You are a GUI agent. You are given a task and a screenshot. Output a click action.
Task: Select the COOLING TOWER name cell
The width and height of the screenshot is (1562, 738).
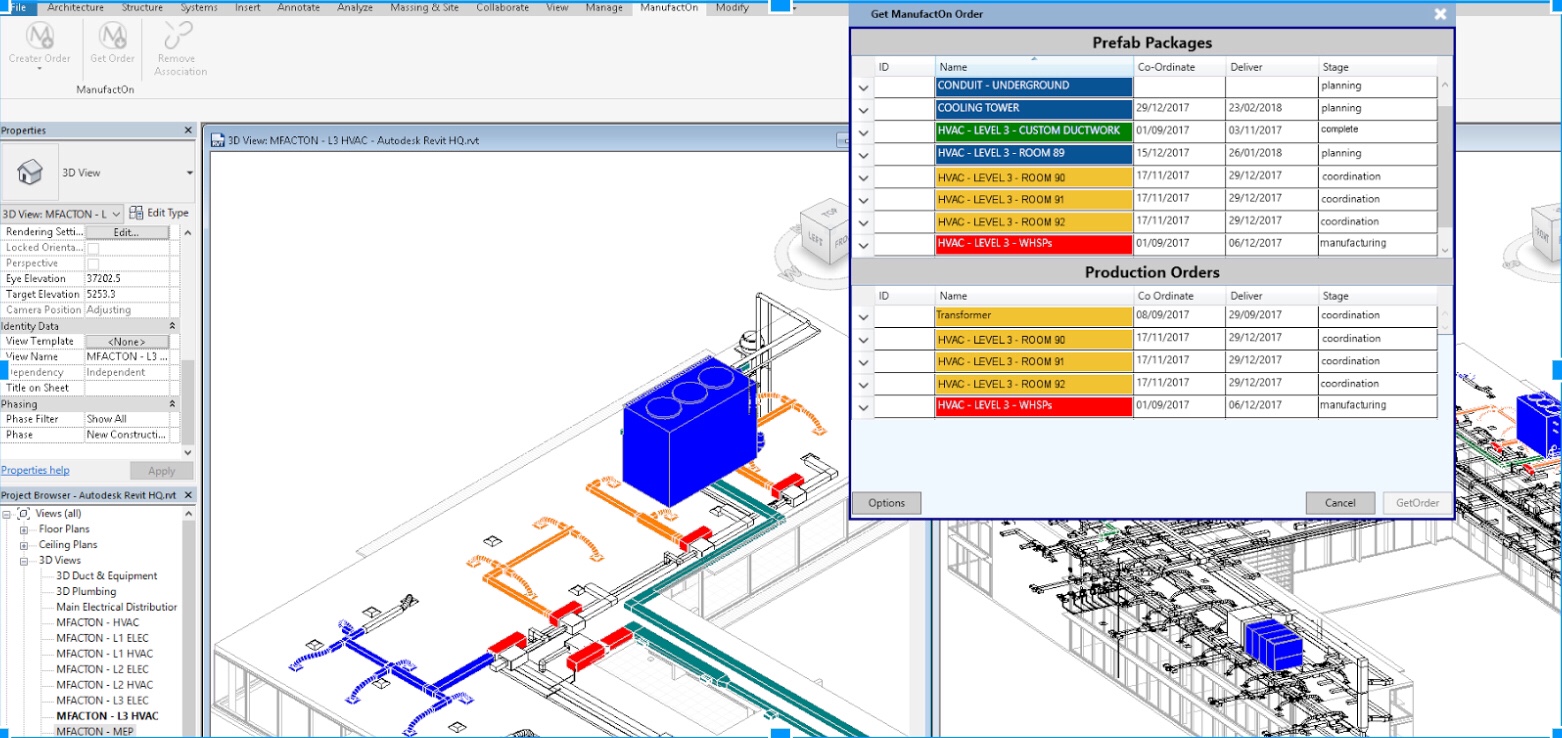pyautogui.click(x=1034, y=108)
